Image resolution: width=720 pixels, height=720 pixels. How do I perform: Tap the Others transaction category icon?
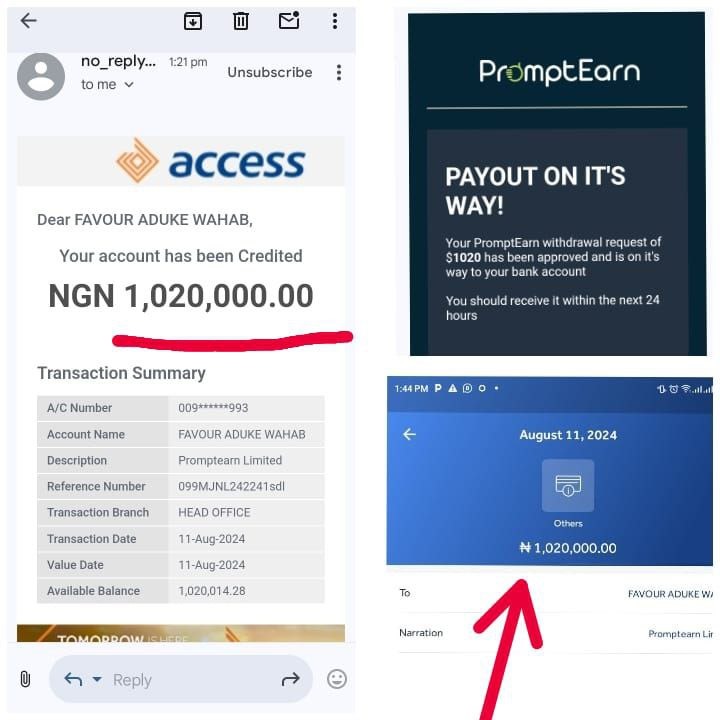(567, 487)
